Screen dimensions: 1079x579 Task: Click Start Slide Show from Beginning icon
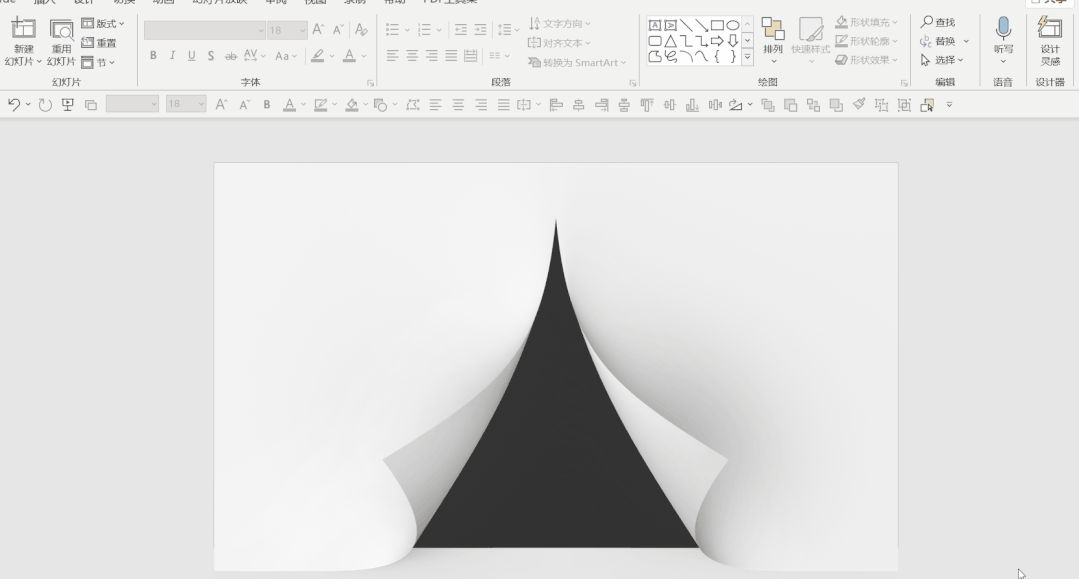(67, 105)
